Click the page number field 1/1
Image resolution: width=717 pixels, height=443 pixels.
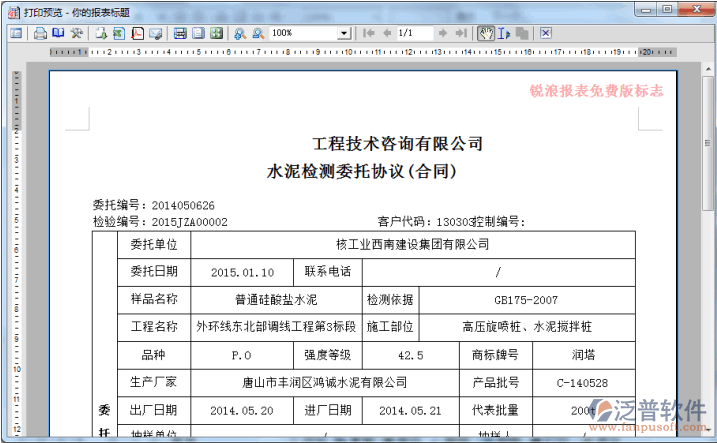tap(414, 33)
